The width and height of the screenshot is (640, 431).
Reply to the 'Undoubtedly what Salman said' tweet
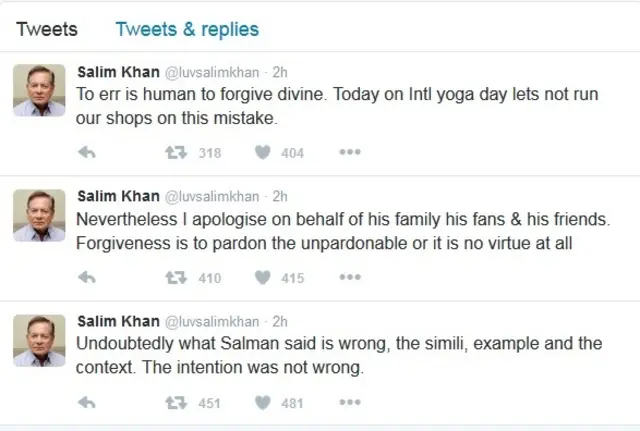point(86,403)
